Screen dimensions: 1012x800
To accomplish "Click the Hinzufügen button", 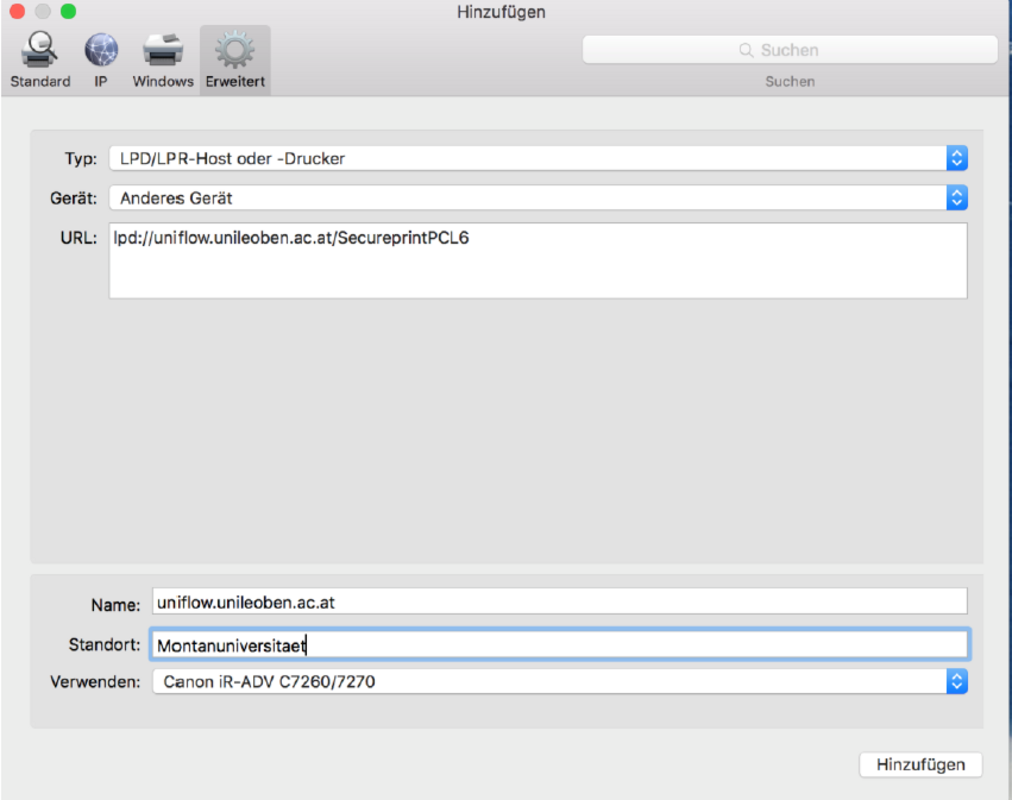I will tap(920, 764).
